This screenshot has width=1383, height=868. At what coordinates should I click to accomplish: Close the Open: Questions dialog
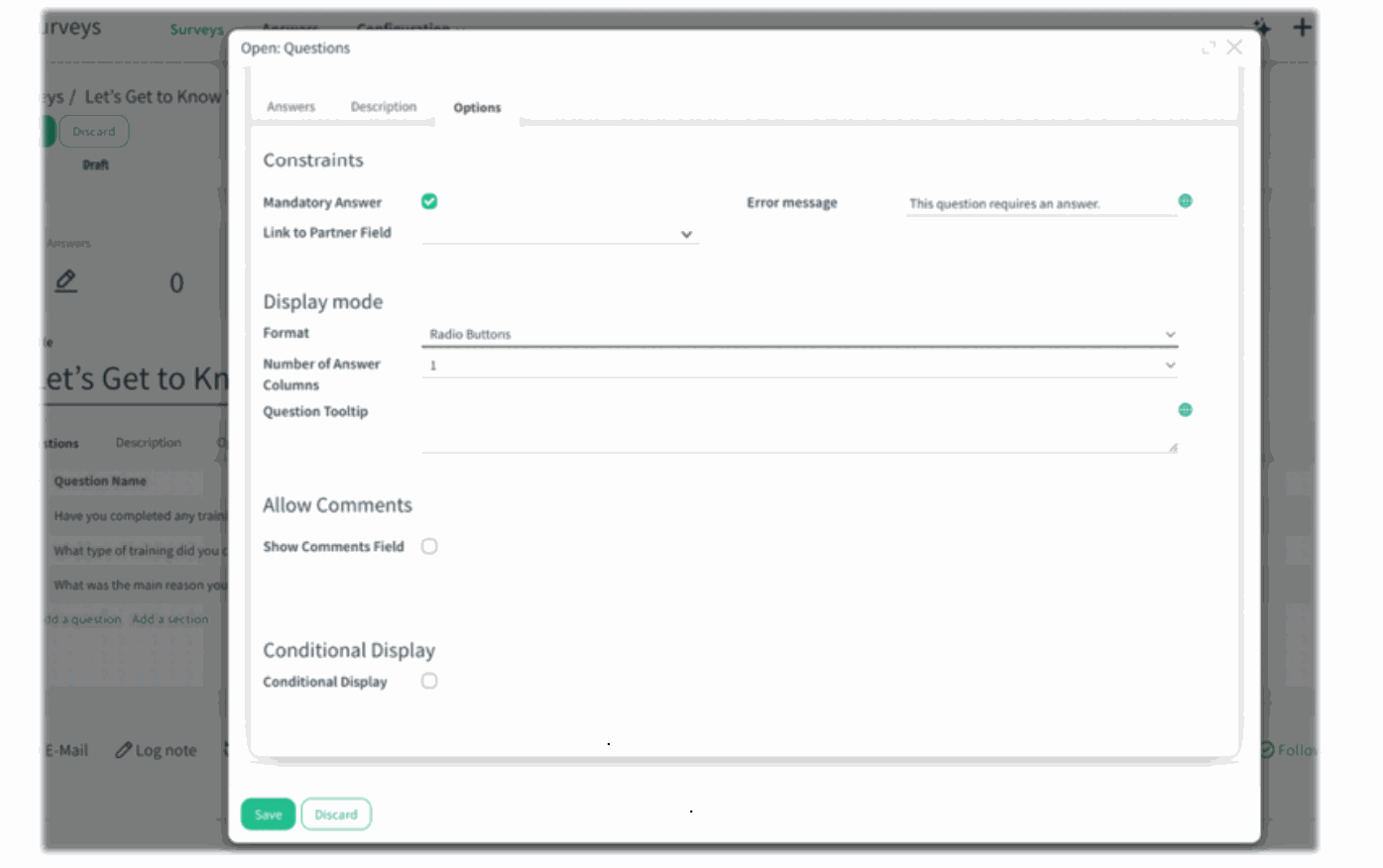1234,48
